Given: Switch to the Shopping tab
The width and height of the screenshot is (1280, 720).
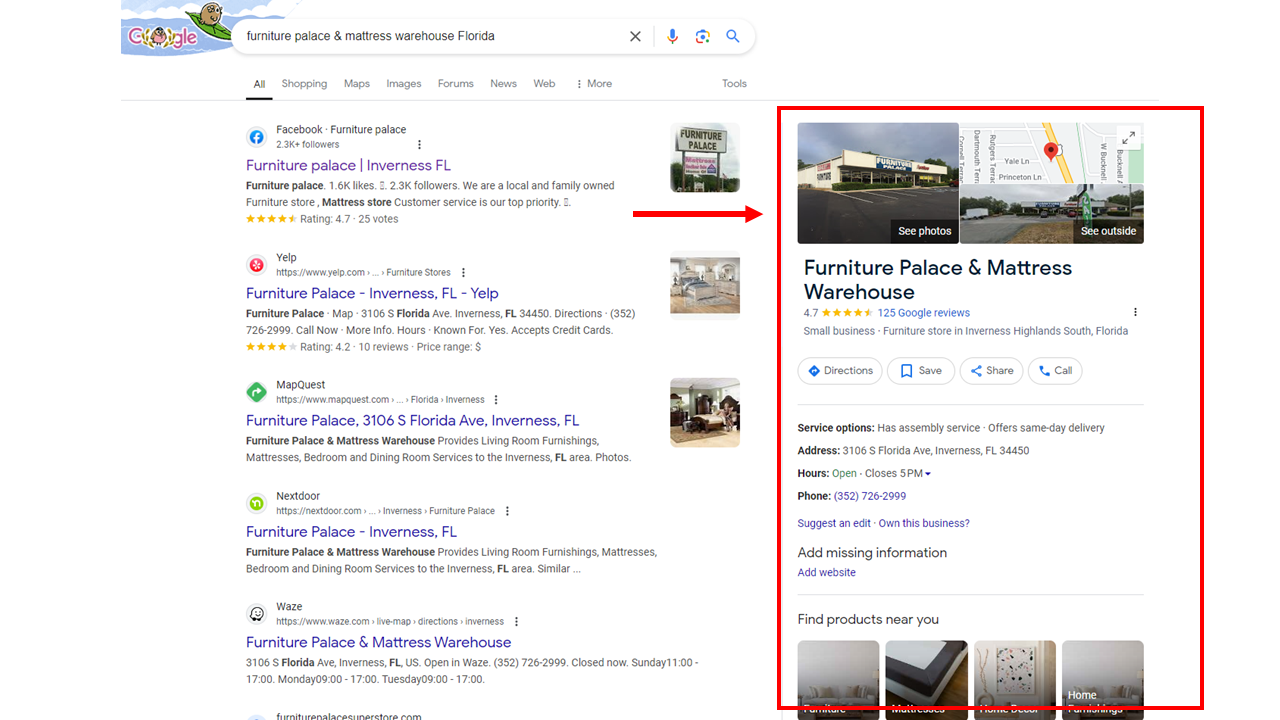Looking at the screenshot, I should 304,84.
